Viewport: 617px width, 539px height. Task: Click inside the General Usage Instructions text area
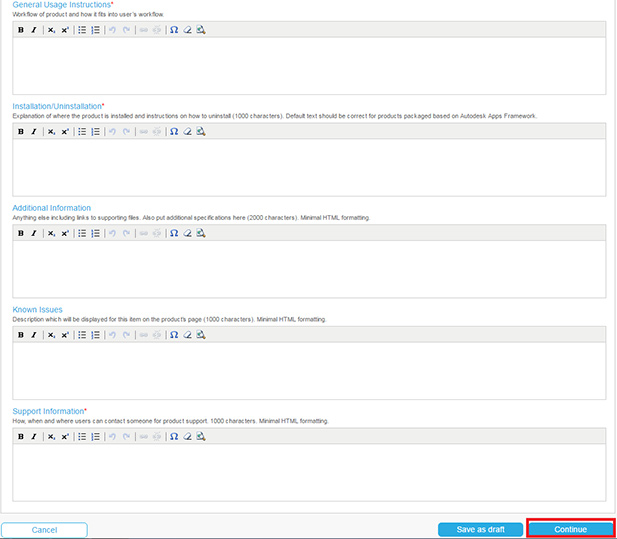click(309, 66)
